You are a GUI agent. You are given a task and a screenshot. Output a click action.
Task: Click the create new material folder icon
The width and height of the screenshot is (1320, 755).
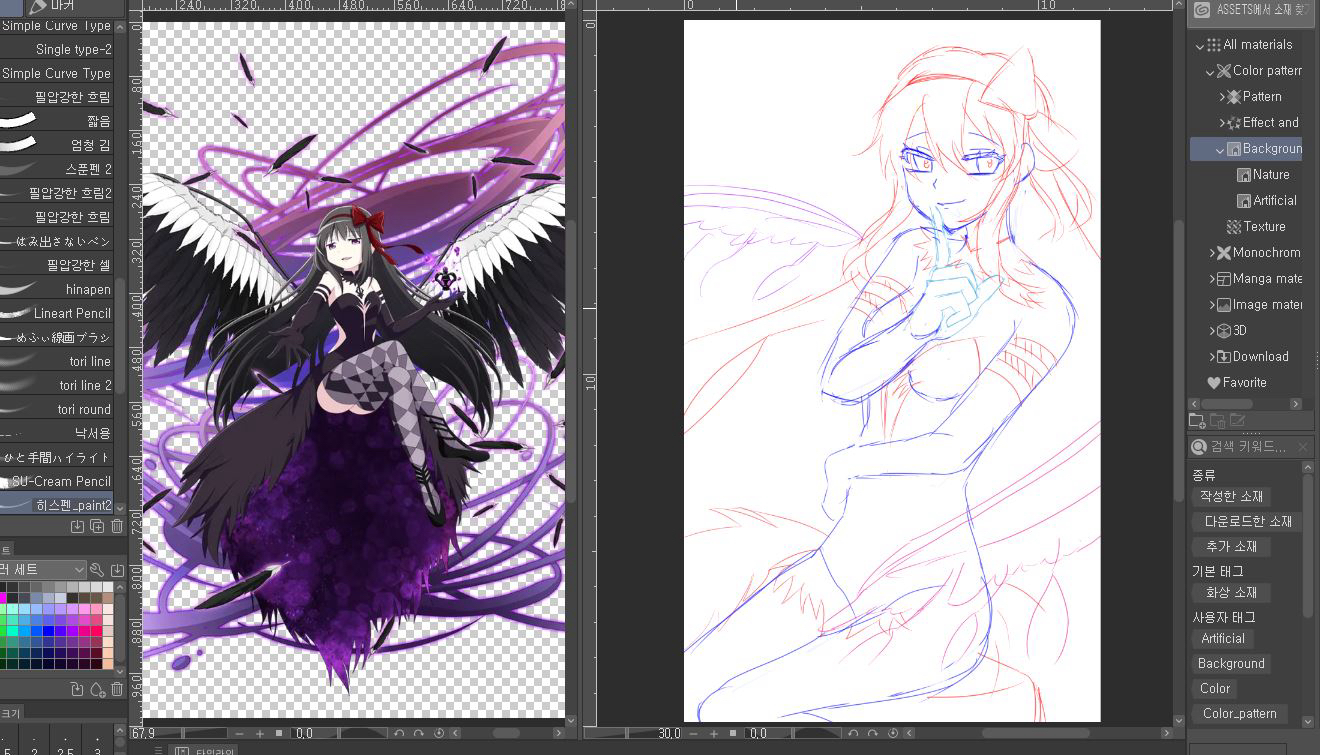[1197, 421]
